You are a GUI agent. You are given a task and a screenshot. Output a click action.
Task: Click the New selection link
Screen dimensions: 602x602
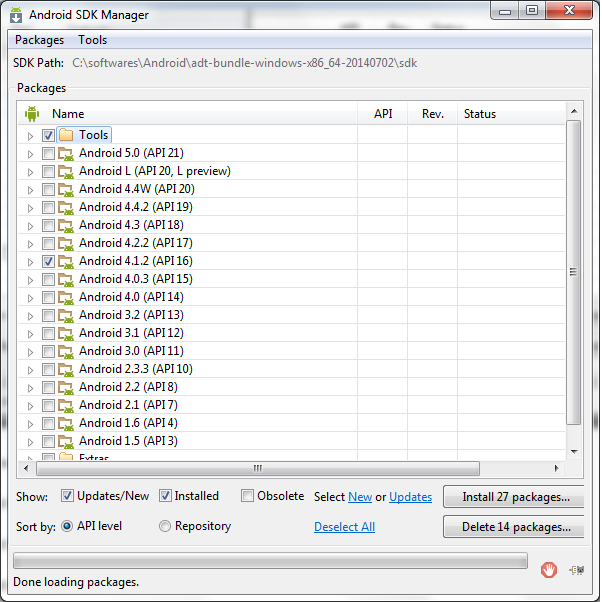tap(360, 497)
